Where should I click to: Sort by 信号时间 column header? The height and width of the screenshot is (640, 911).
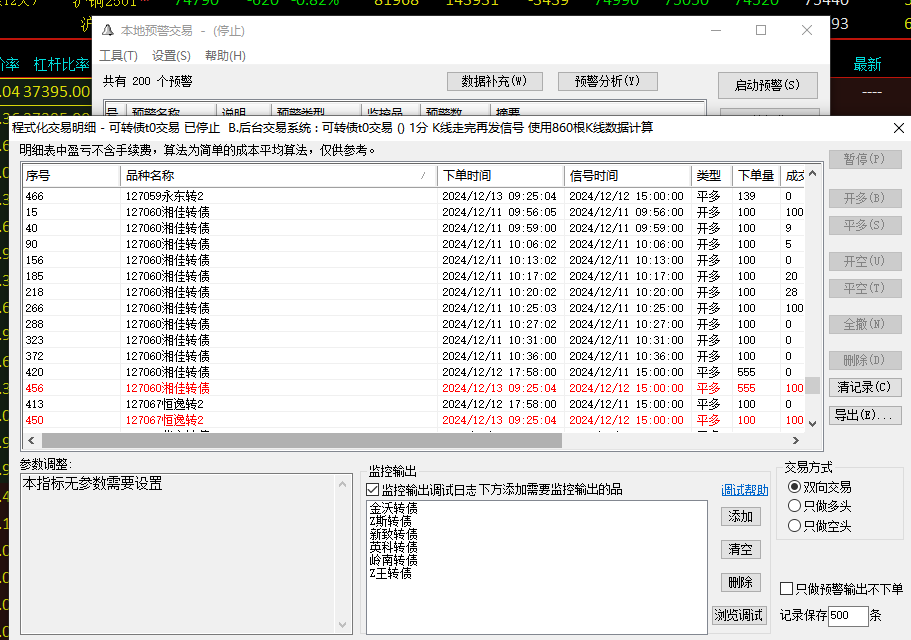(627, 175)
